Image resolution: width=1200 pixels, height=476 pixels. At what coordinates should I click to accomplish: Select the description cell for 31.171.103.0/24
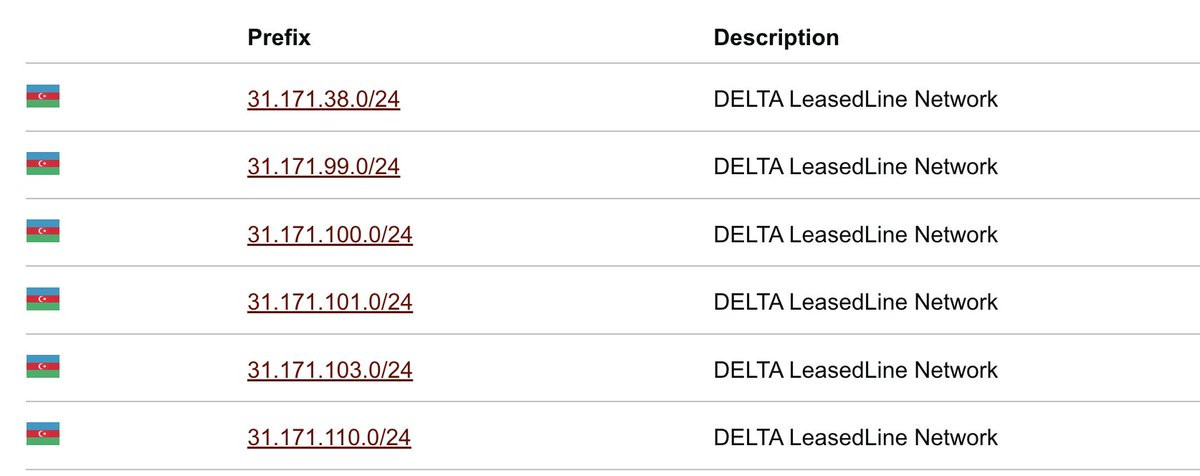(x=855, y=370)
